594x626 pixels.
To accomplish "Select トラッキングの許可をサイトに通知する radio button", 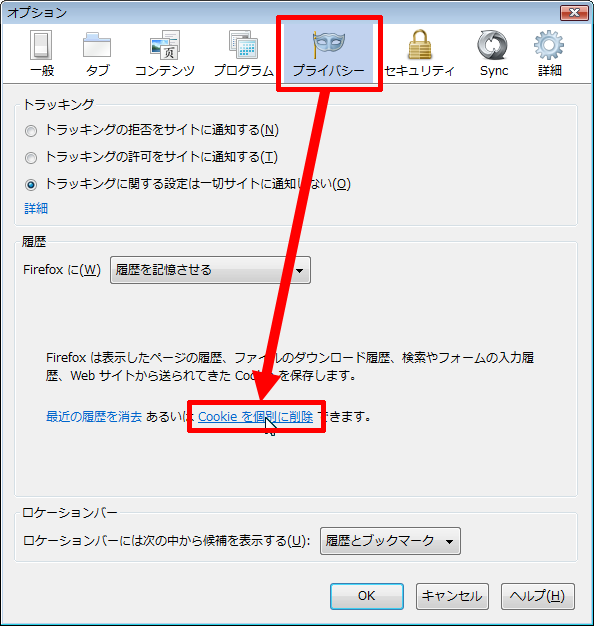I will (31, 158).
